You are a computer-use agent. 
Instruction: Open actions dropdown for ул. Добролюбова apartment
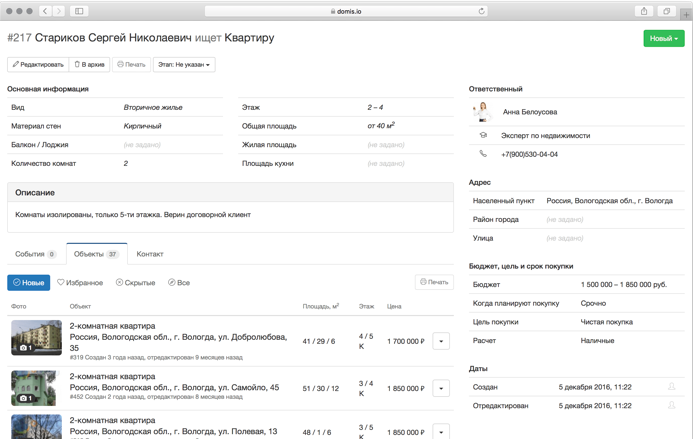pos(441,341)
